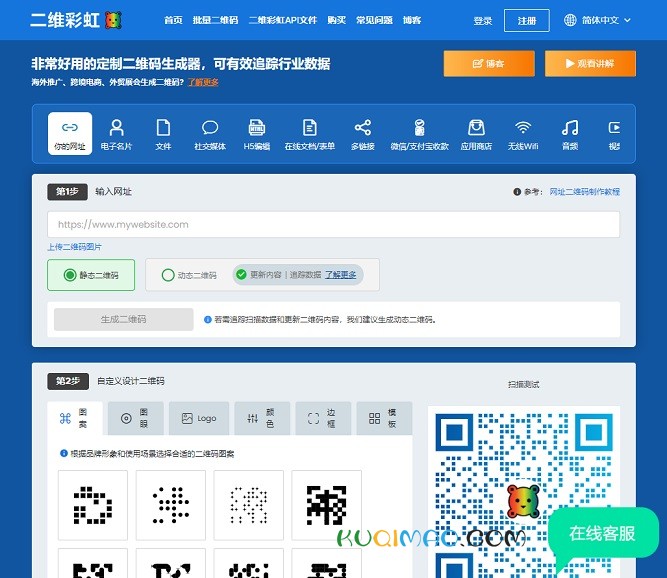The height and width of the screenshot is (578, 667).
Task: Pick the H5编辑 HTML icon
Action: point(257,128)
